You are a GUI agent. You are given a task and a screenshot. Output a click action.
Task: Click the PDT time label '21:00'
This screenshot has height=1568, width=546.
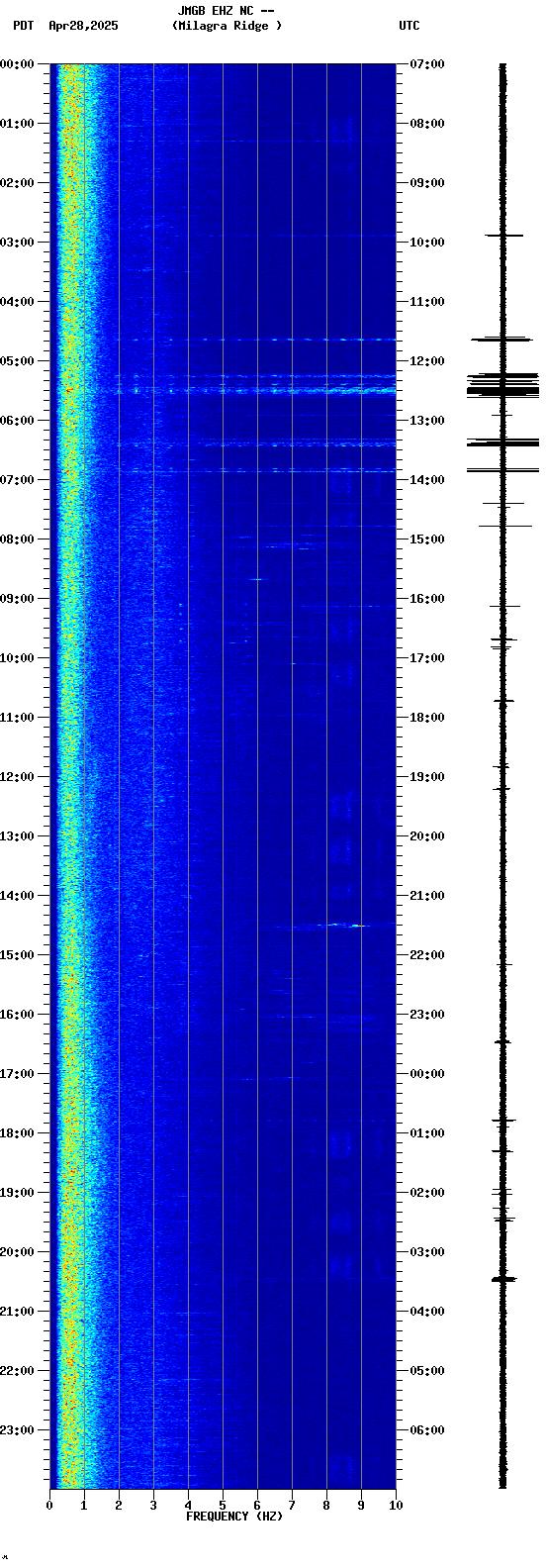[17, 1312]
